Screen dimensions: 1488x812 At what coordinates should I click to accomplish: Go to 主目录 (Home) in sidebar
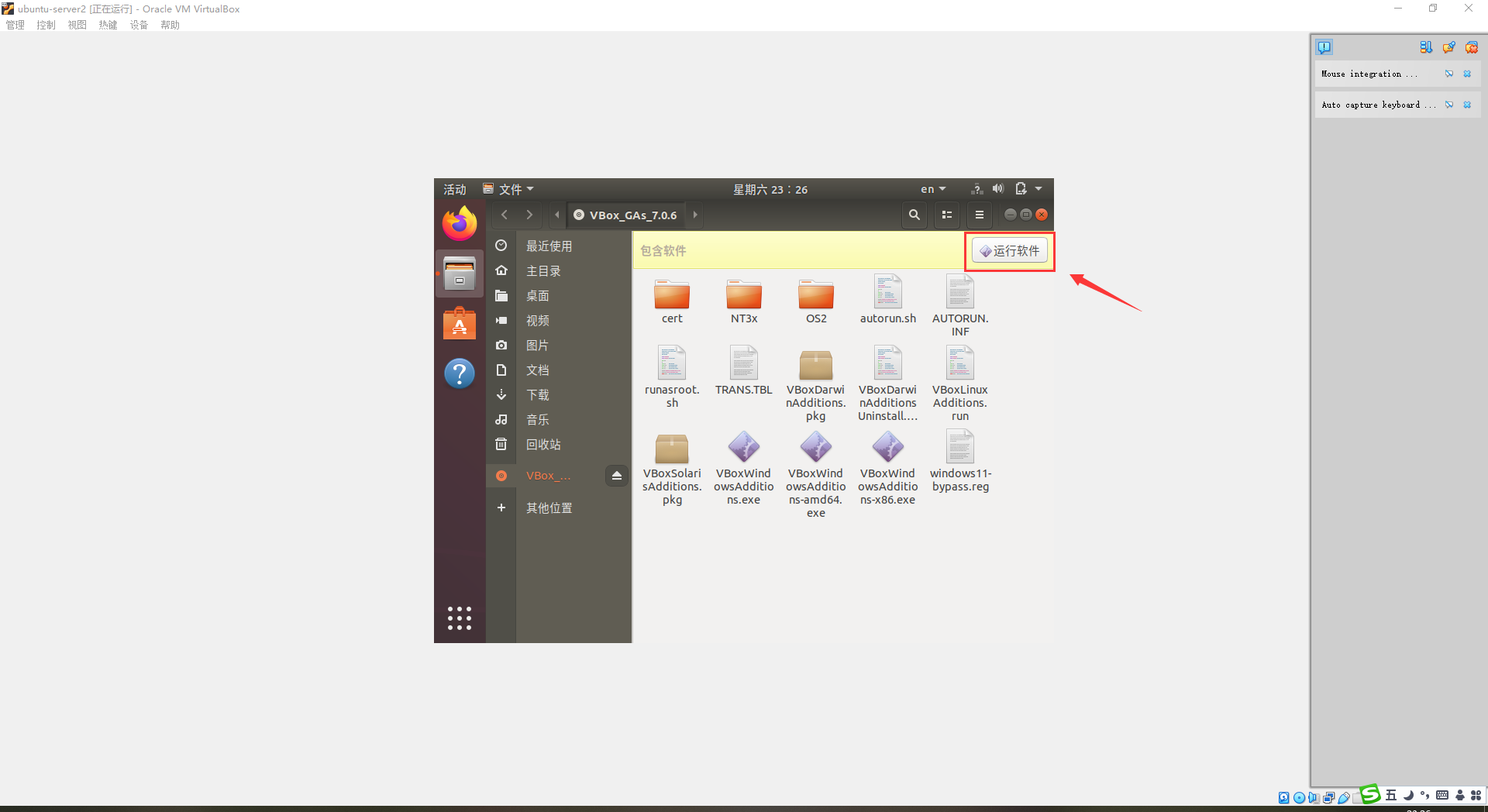pos(559,270)
